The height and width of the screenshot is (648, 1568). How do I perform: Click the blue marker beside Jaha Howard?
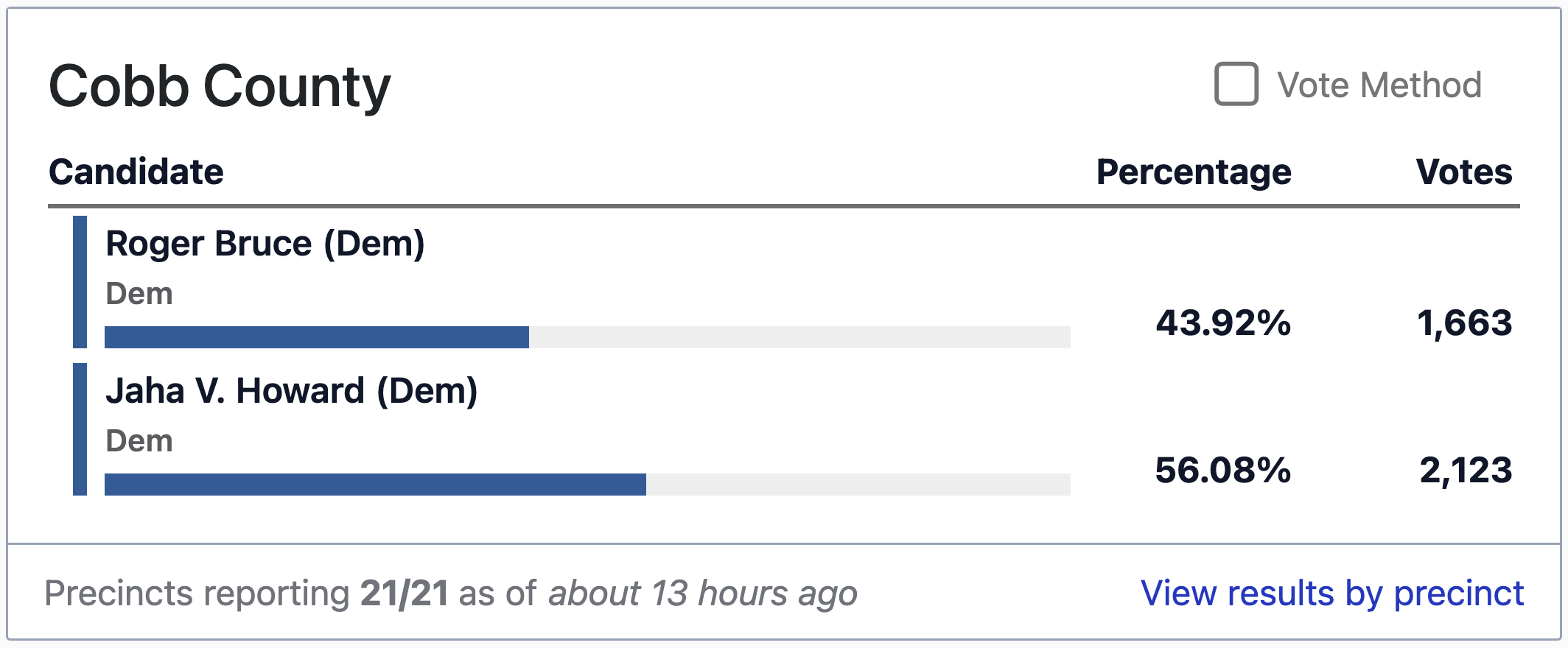click(x=80, y=429)
